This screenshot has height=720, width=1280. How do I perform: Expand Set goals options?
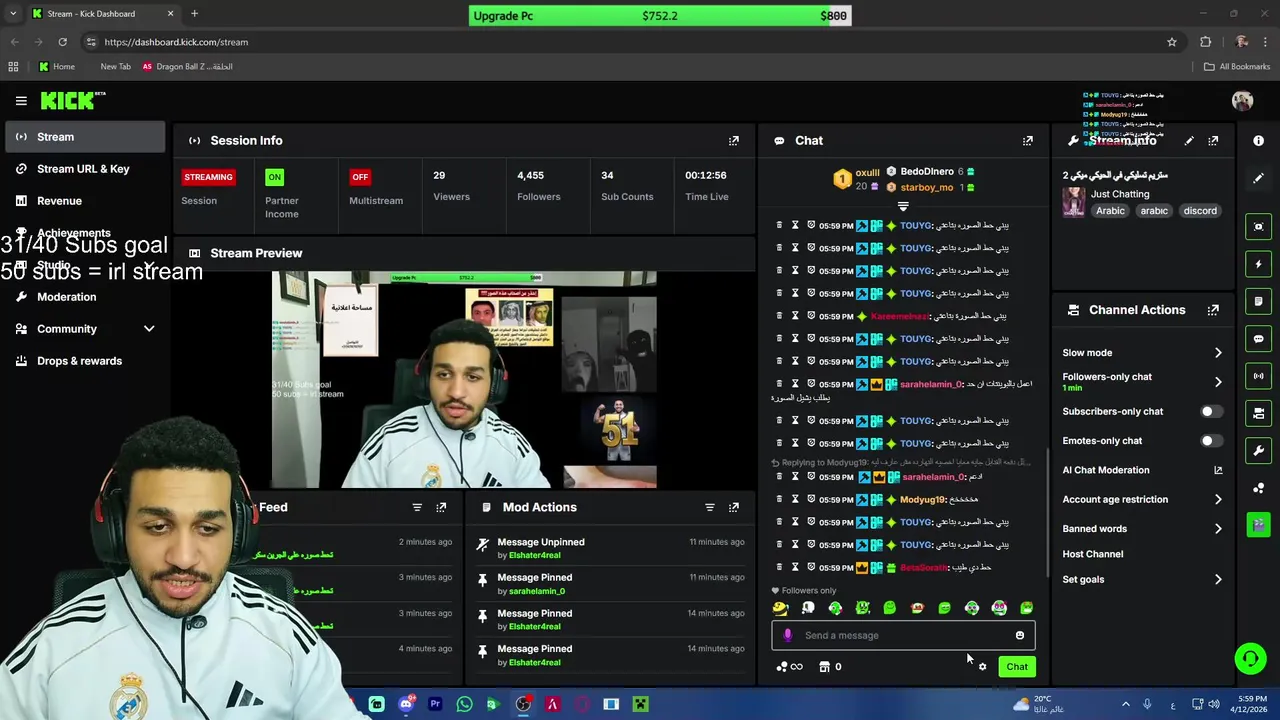point(1218,580)
